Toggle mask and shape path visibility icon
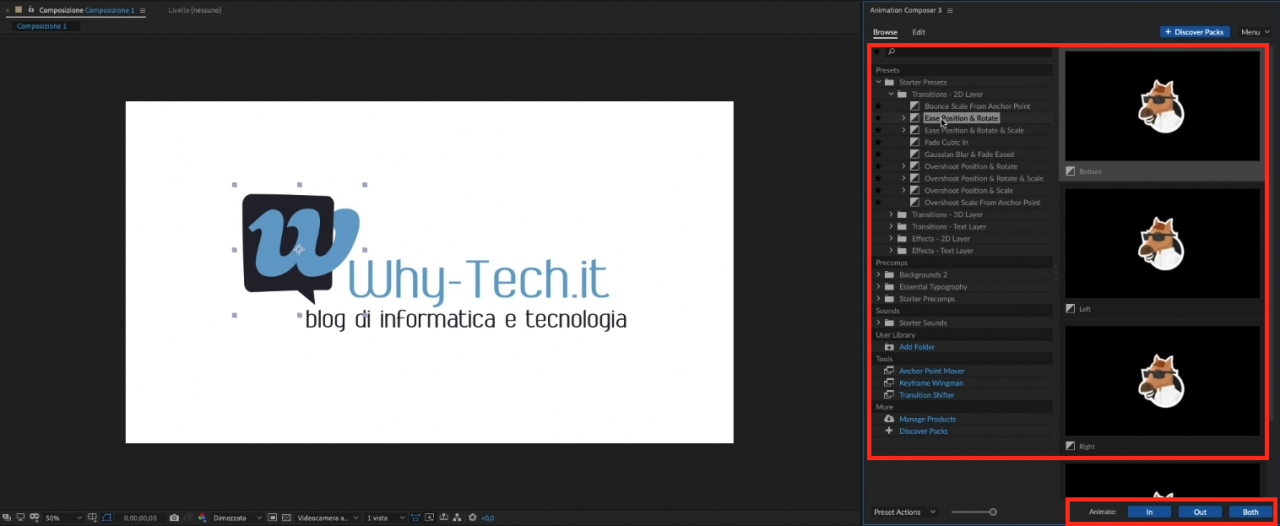This screenshot has width=1280, height=526. click(x=106, y=518)
